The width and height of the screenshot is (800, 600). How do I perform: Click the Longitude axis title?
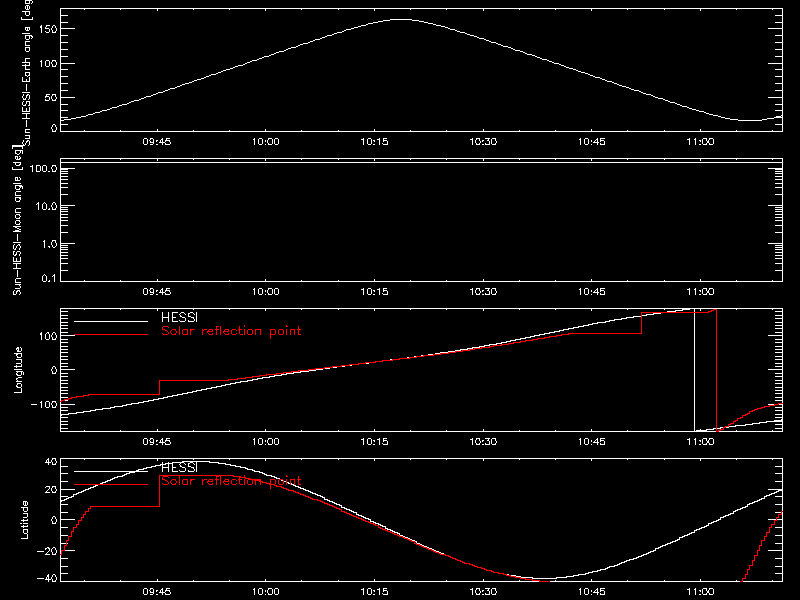click(18, 370)
